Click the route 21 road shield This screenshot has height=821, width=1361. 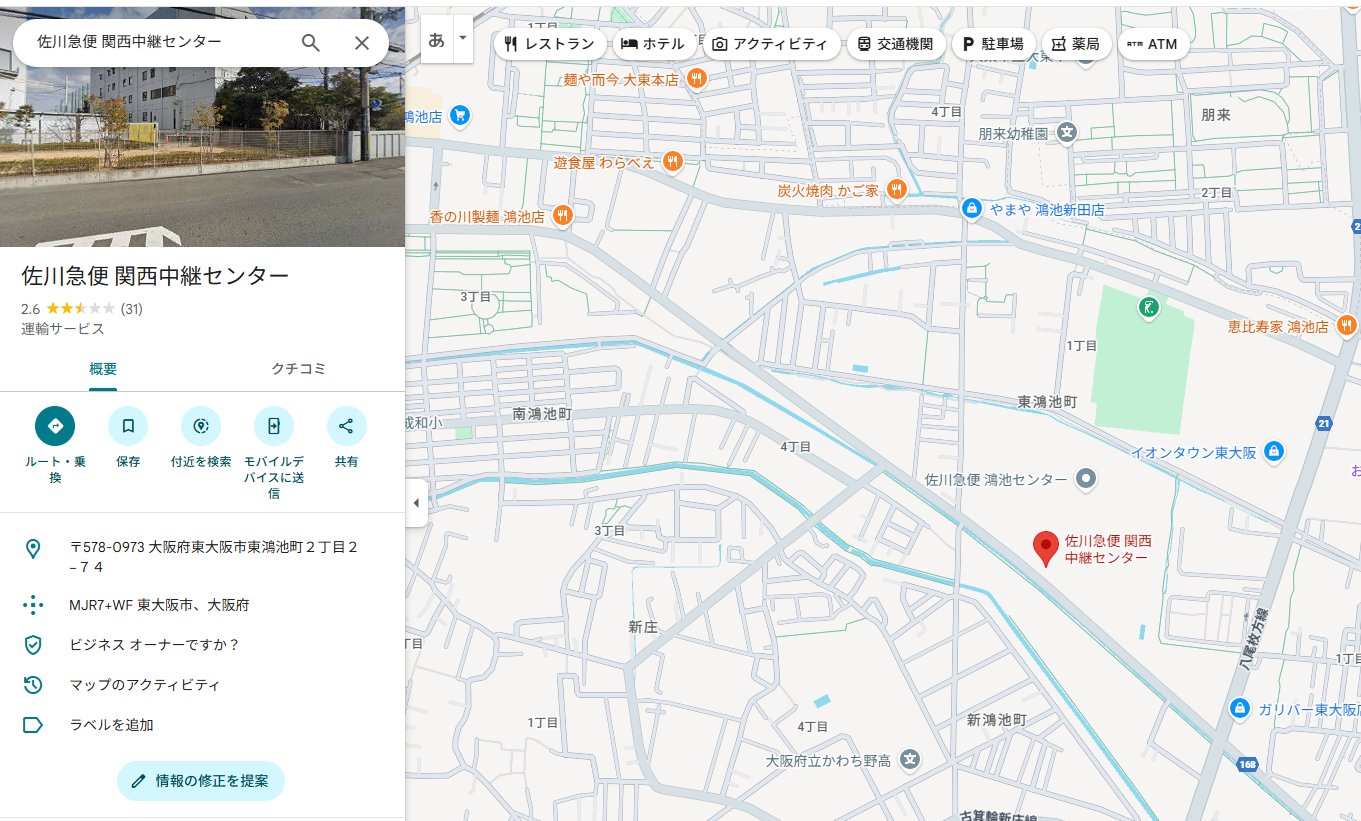point(1324,423)
